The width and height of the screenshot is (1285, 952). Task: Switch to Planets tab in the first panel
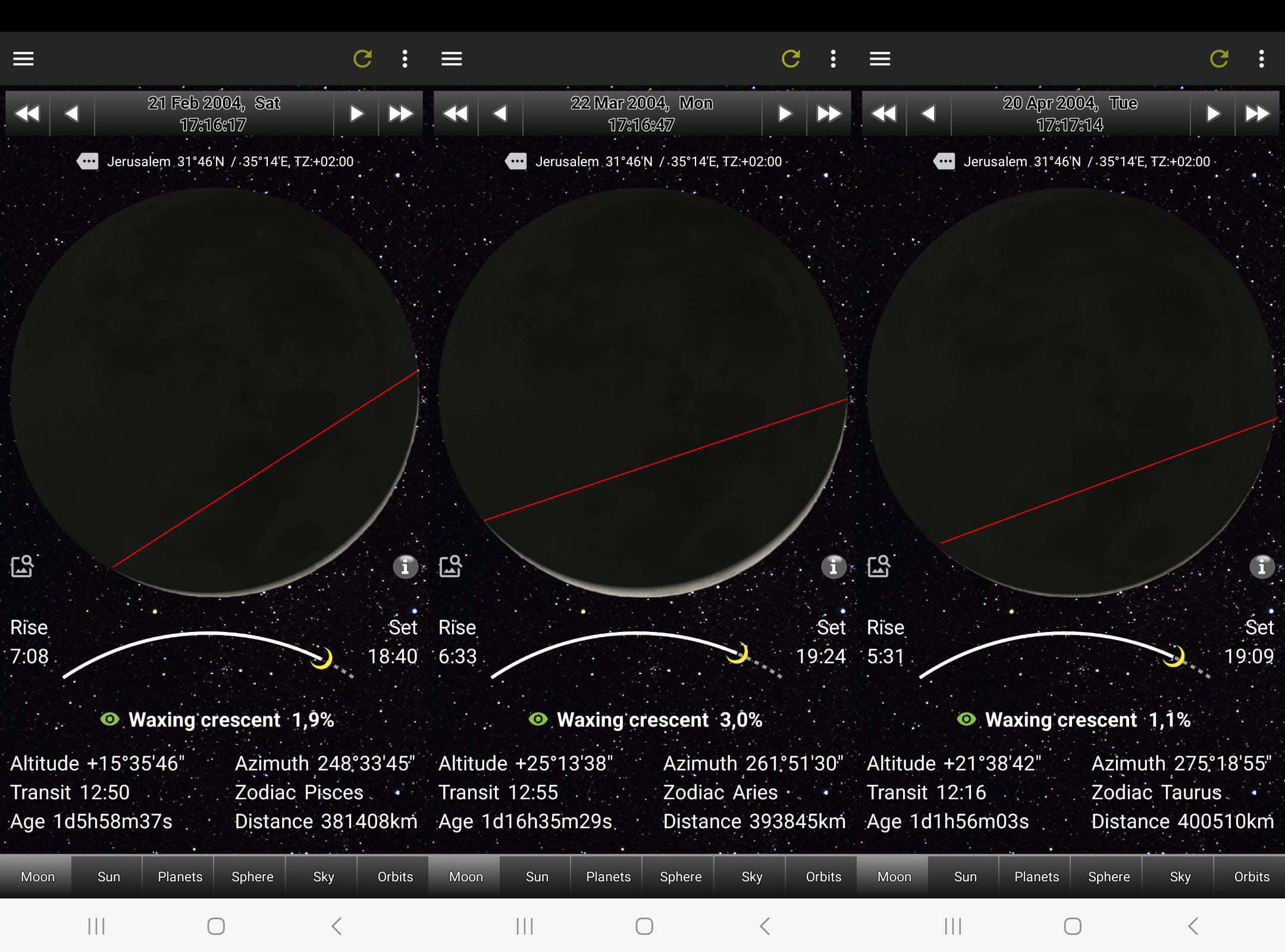[180, 876]
